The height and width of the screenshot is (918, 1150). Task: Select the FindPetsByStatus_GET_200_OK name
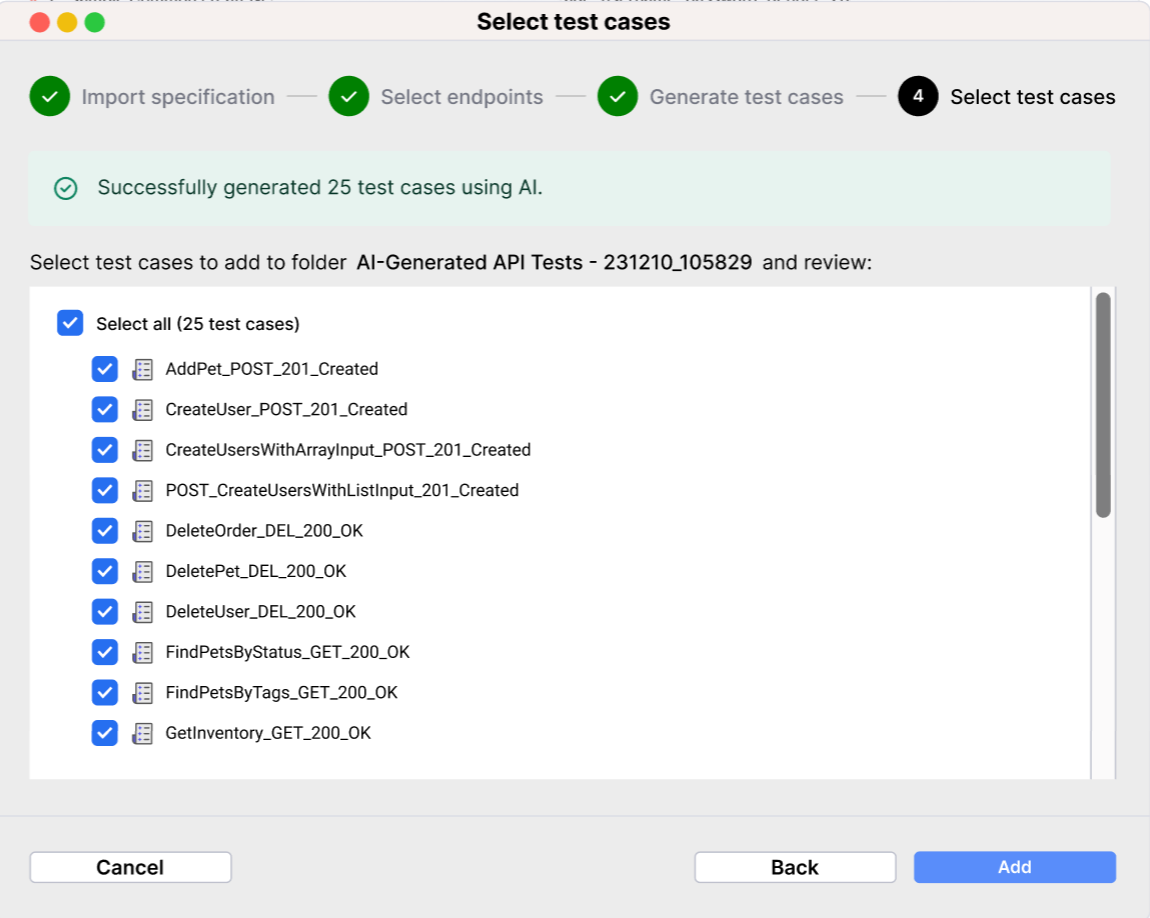(x=288, y=652)
